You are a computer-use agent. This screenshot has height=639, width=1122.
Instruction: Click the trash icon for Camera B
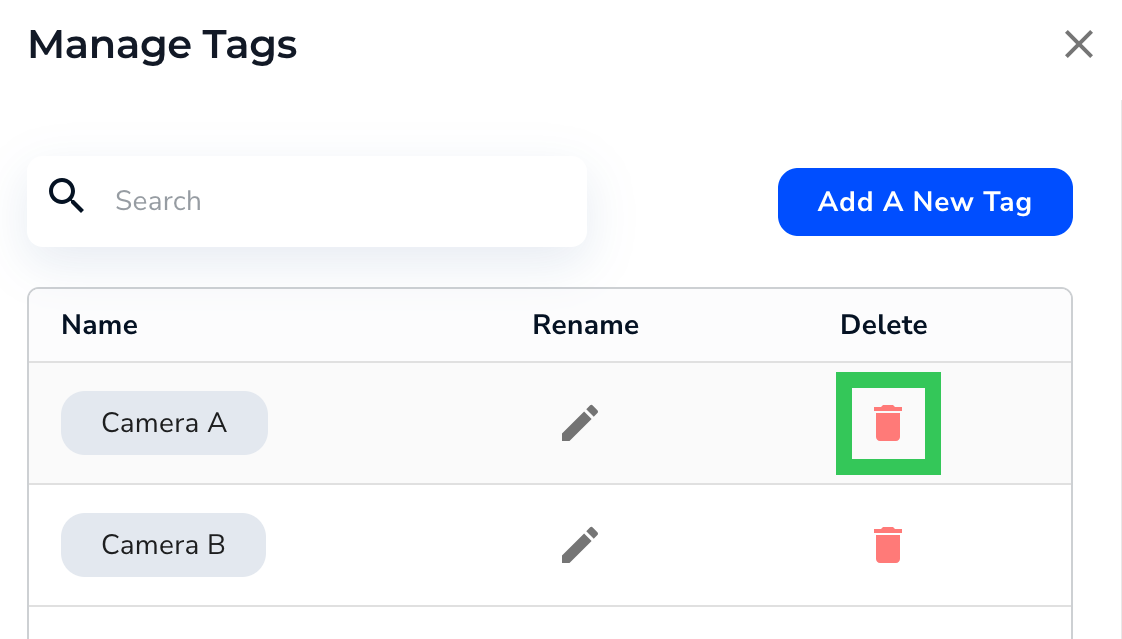tap(888, 545)
